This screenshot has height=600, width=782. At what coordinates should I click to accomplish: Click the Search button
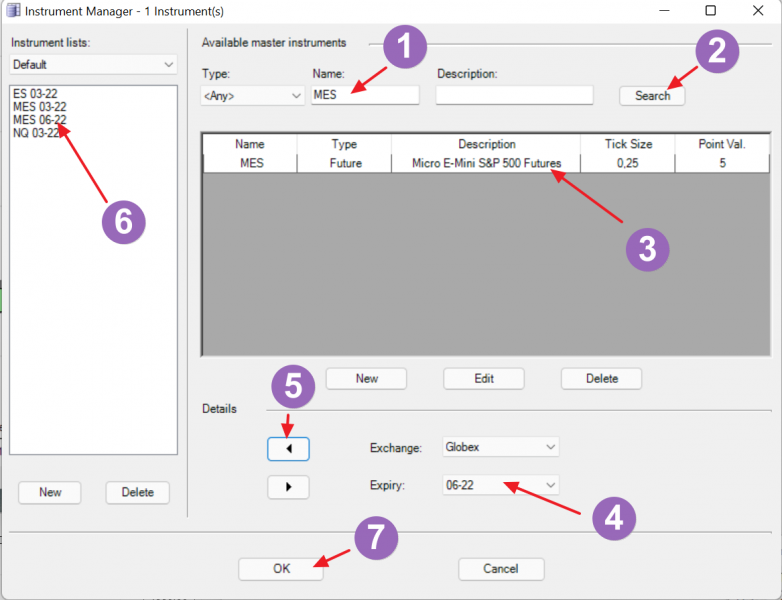pyautogui.click(x=652, y=96)
